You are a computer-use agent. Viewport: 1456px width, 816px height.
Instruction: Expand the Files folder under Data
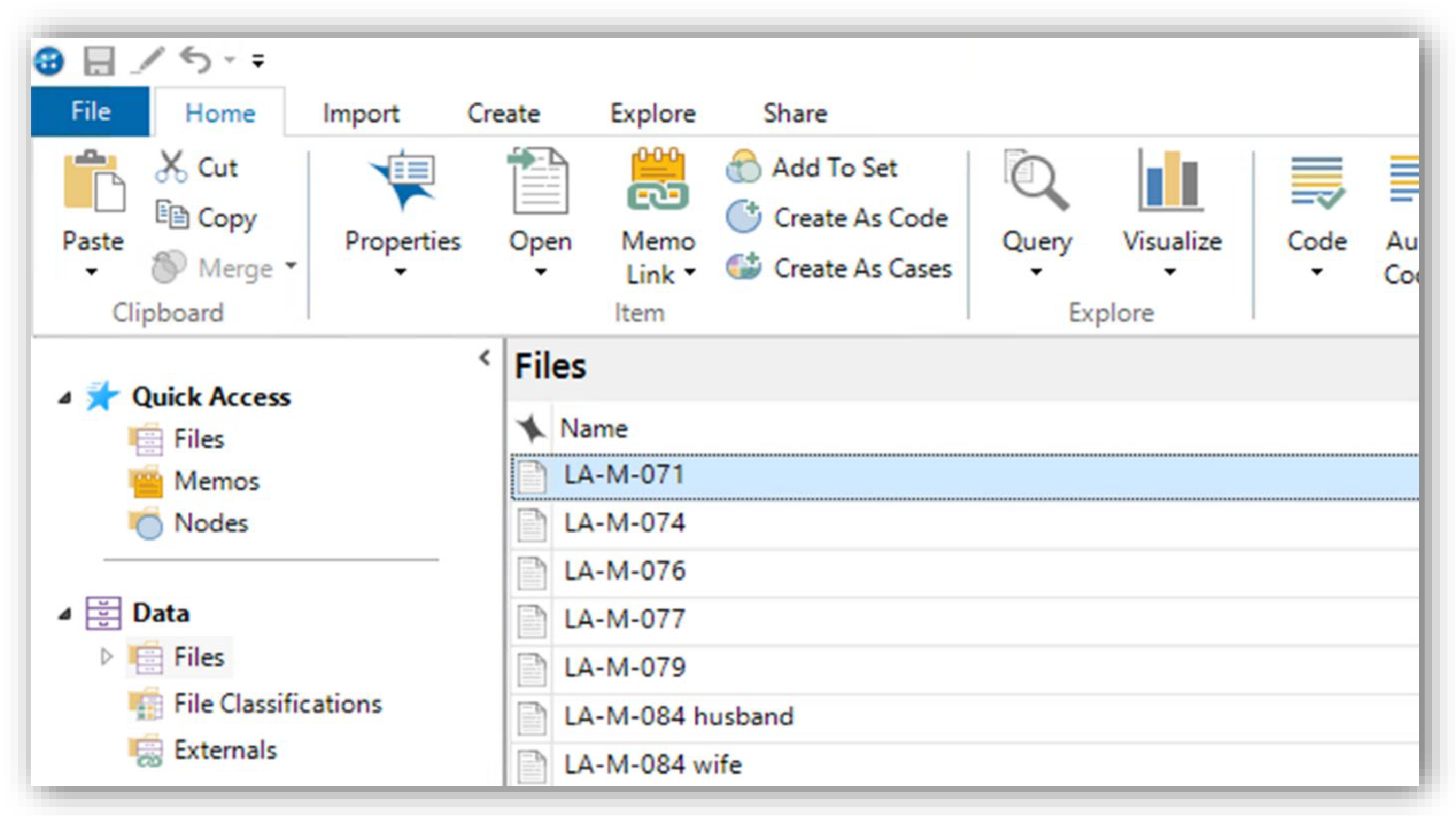(106, 656)
